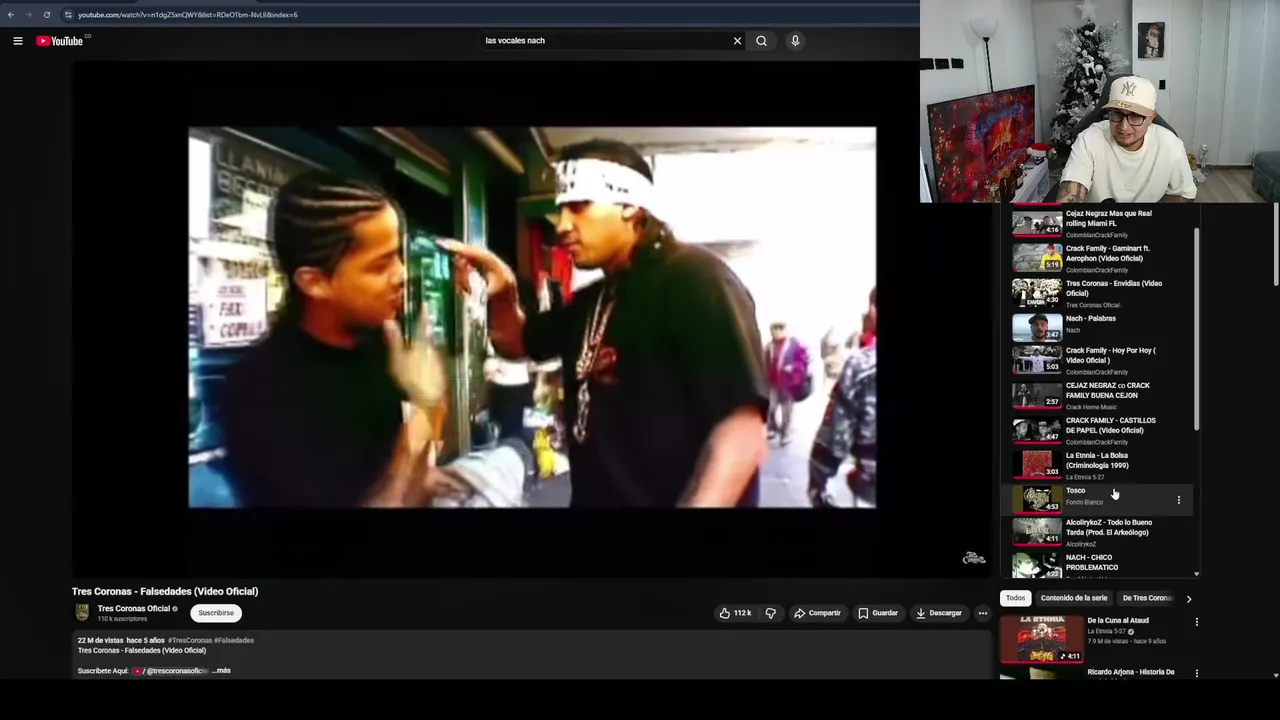The width and height of the screenshot is (1280, 720).
Task: Play 'CRACK FAMILY - CASTILLOS DE PAPEL' playlist item
Action: (x=1099, y=430)
